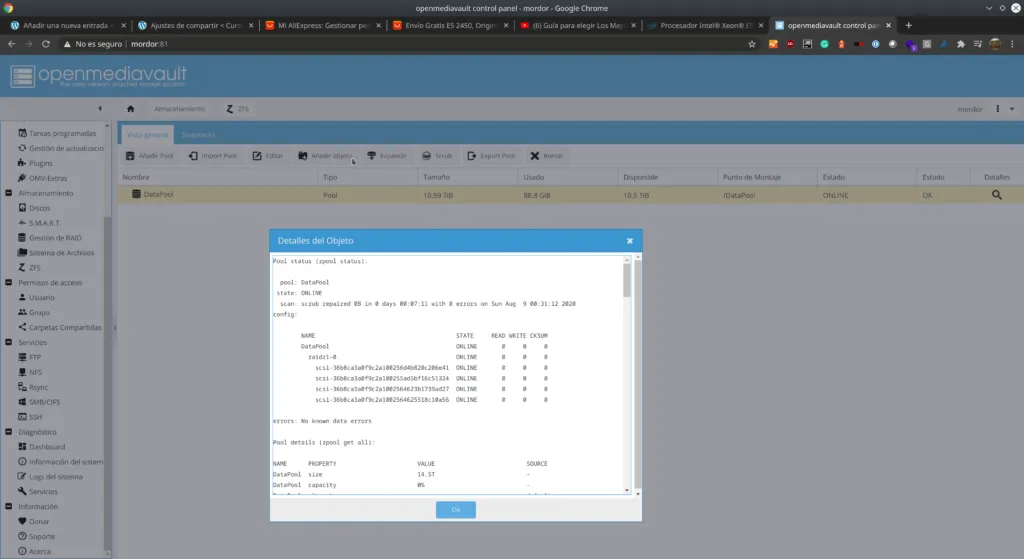The height and width of the screenshot is (559, 1024).
Task: Collapse the sidebar with arrow icon
Action: pos(100,108)
